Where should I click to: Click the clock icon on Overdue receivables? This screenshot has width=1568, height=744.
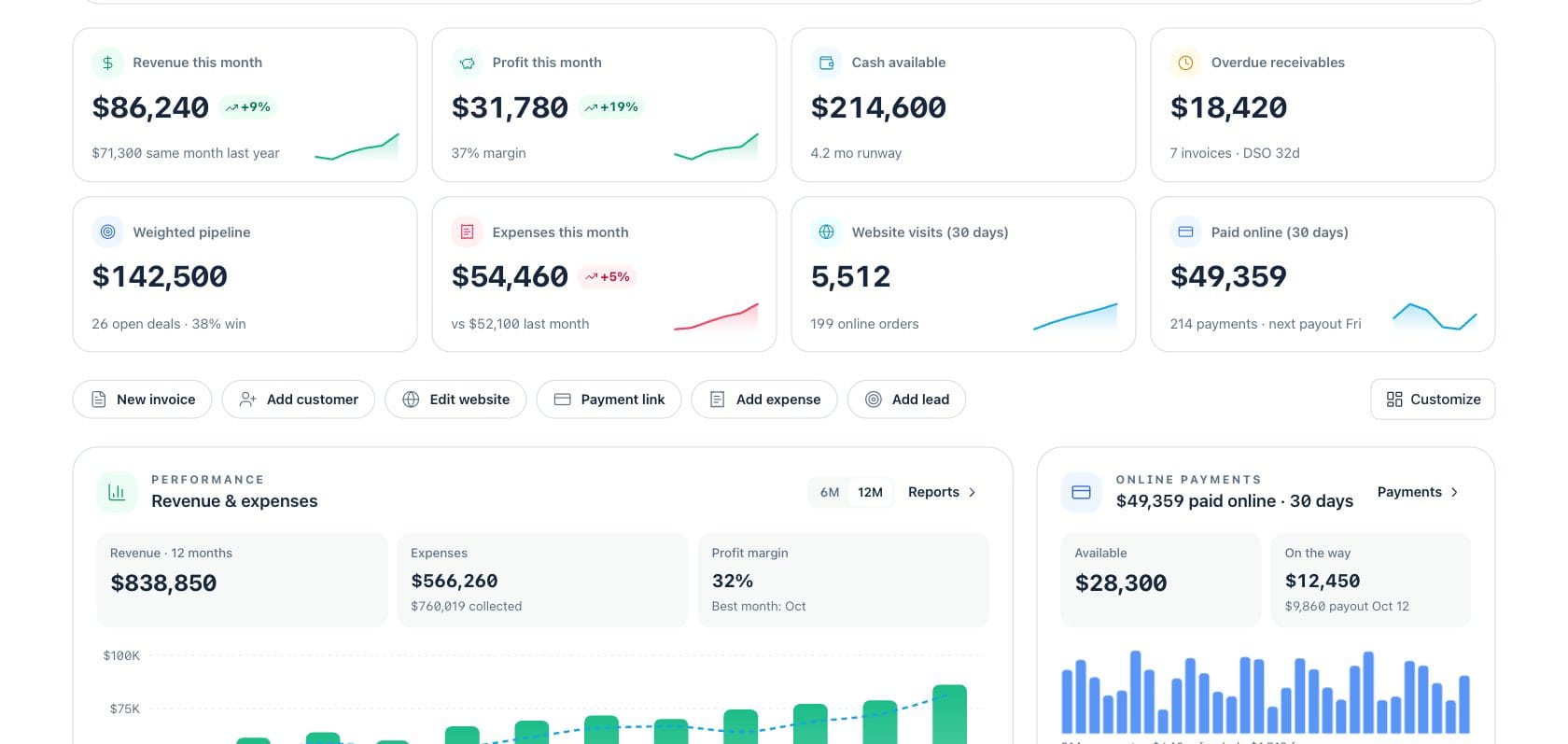(1185, 63)
